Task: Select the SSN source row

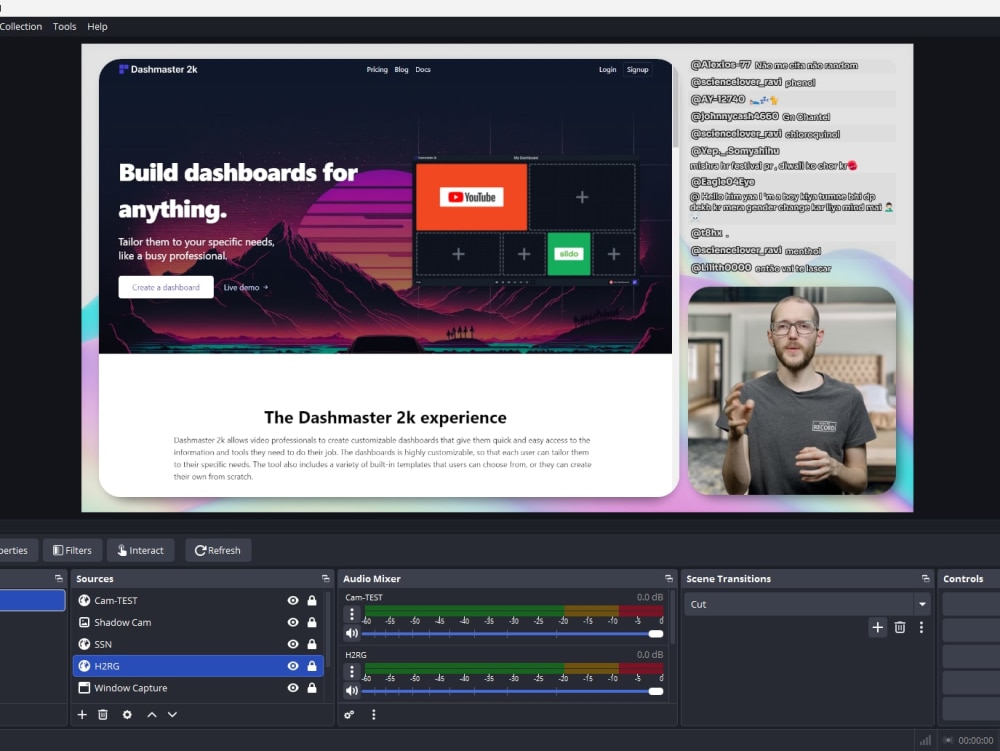Action: pyautogui.click(x=198, y=644)
